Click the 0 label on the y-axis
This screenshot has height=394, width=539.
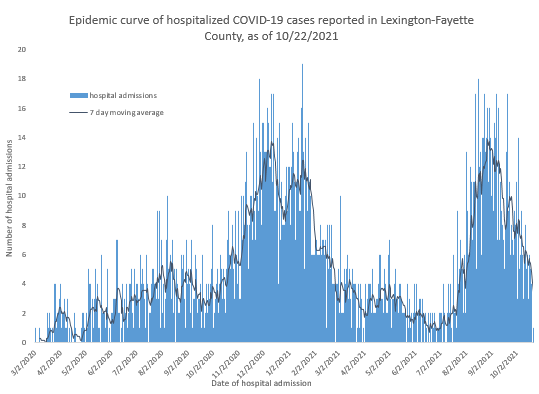pos(24,342)
